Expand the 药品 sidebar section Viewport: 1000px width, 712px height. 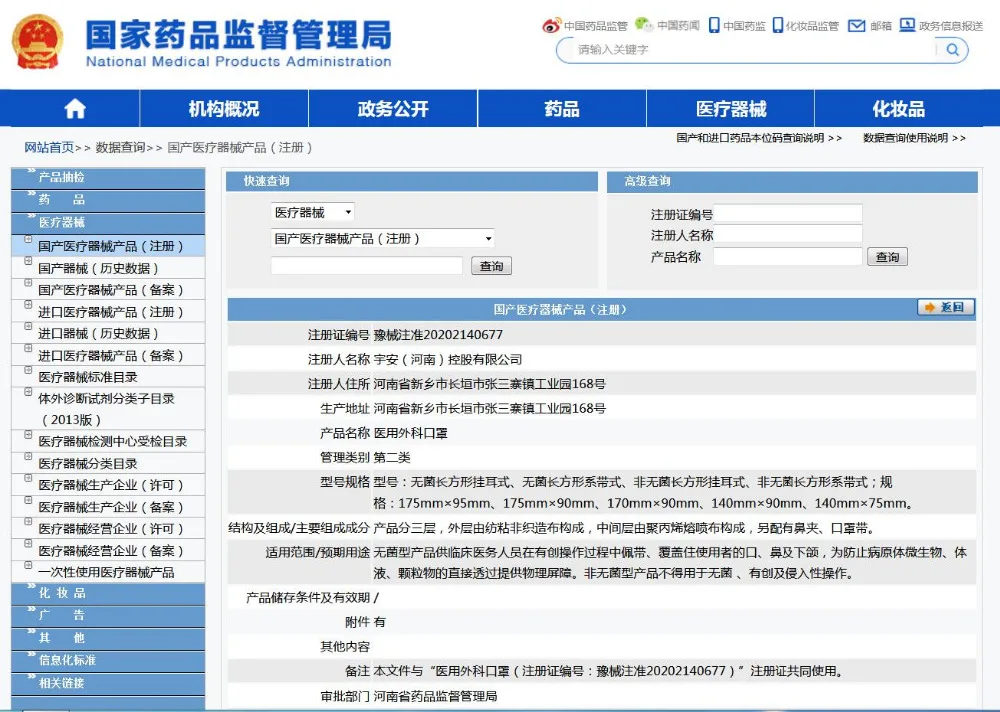pyautogui.click(x=108, y=200)
